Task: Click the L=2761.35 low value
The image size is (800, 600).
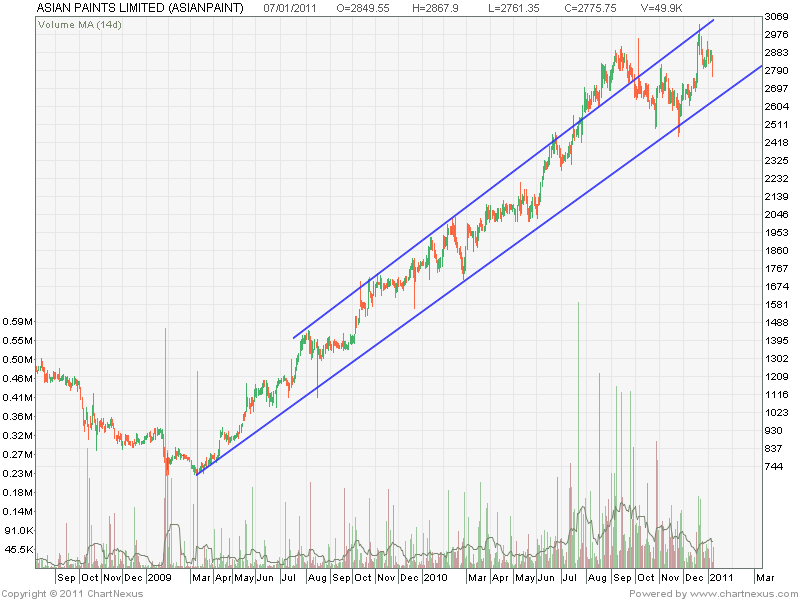Action: pyautogui.click(x=513, y=8)
